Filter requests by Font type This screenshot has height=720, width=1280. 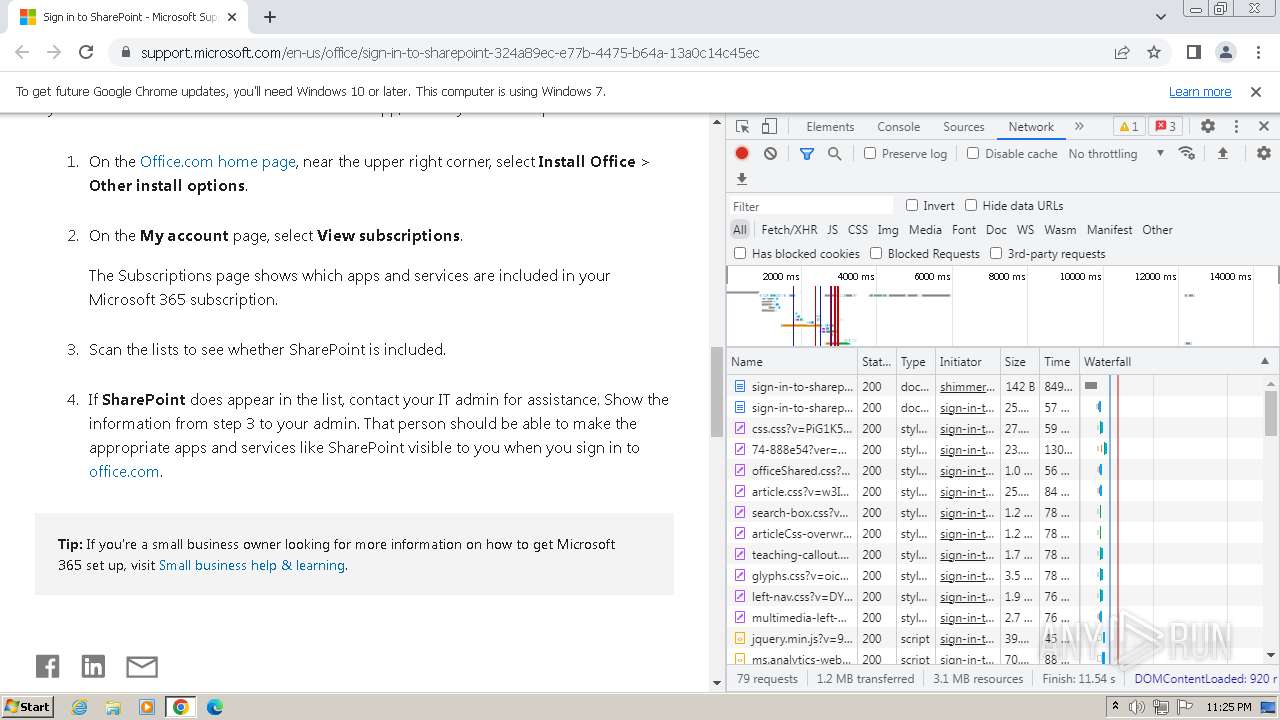click(x=964, y=229)
